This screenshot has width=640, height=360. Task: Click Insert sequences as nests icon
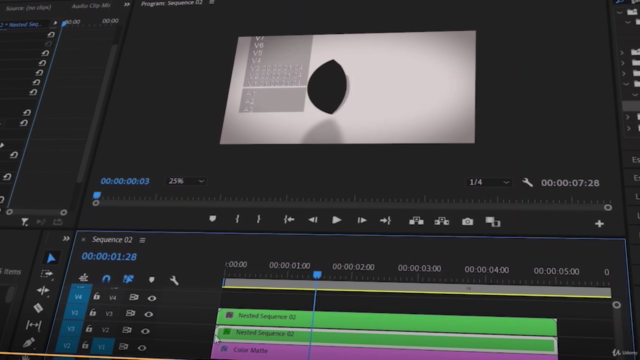84,278
